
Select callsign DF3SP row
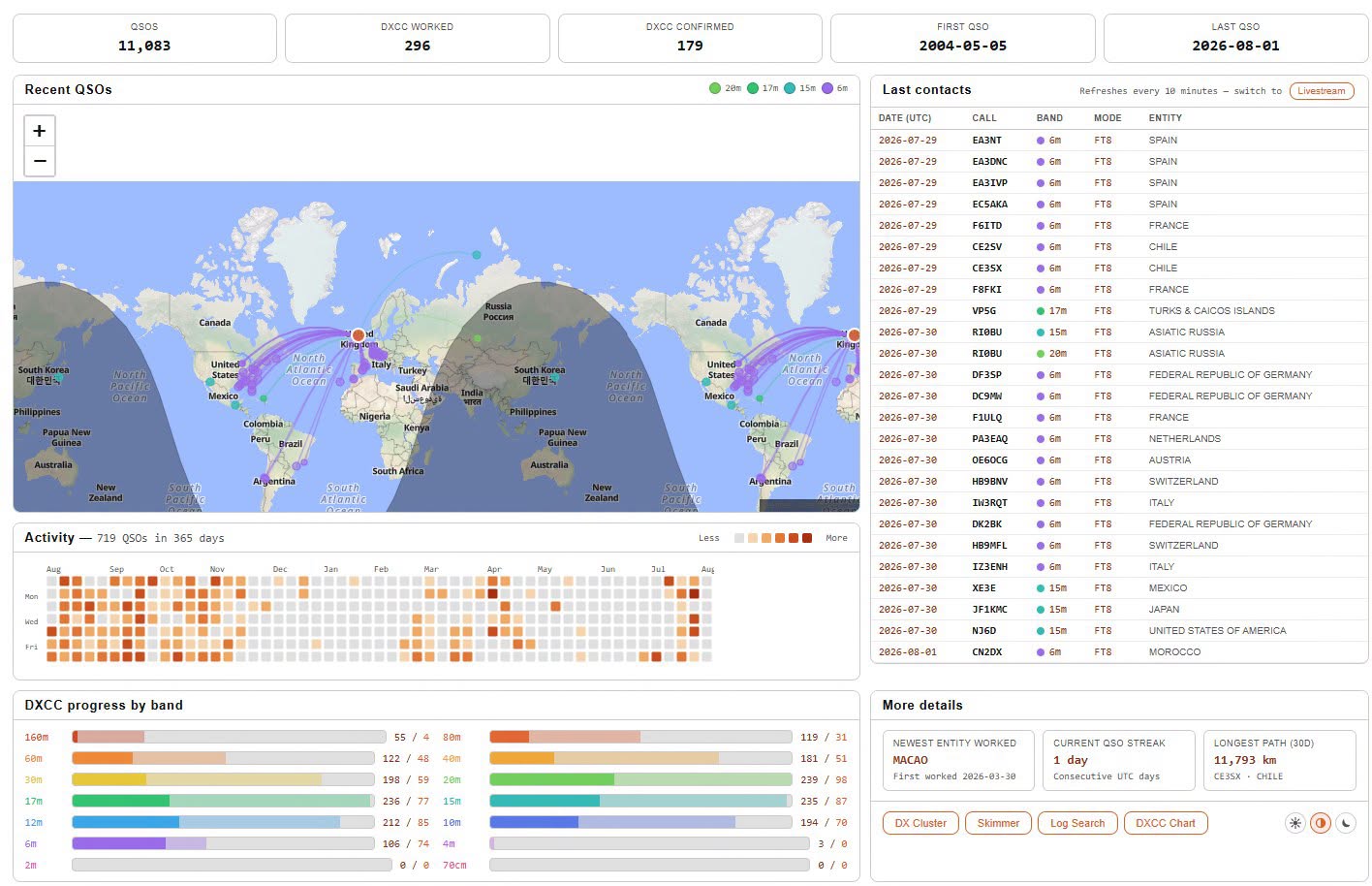pos(1119,375)
